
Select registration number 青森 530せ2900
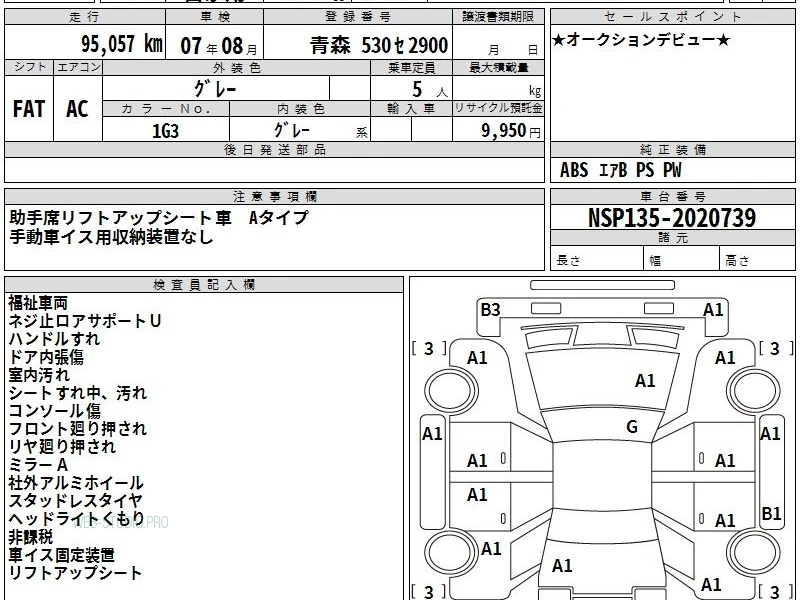pyautogui.click(x=379, y=45)
